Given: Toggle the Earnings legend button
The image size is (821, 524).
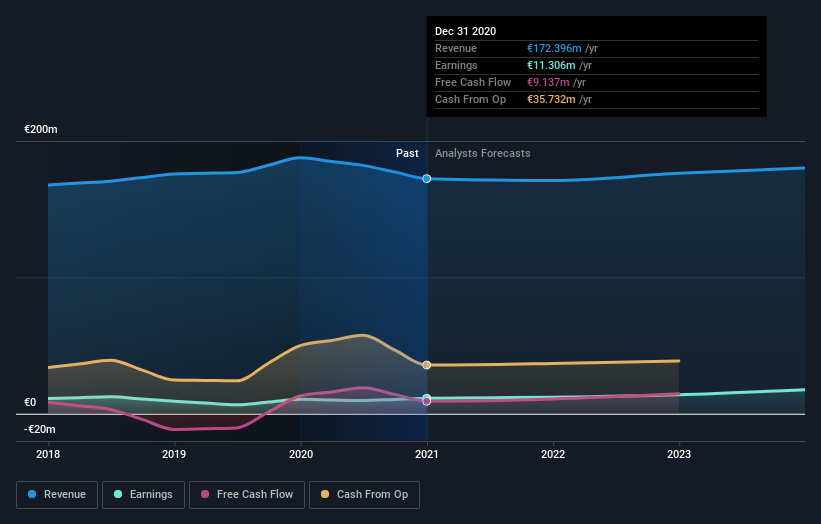Looking at the screenshot, I should click(143, 495).
